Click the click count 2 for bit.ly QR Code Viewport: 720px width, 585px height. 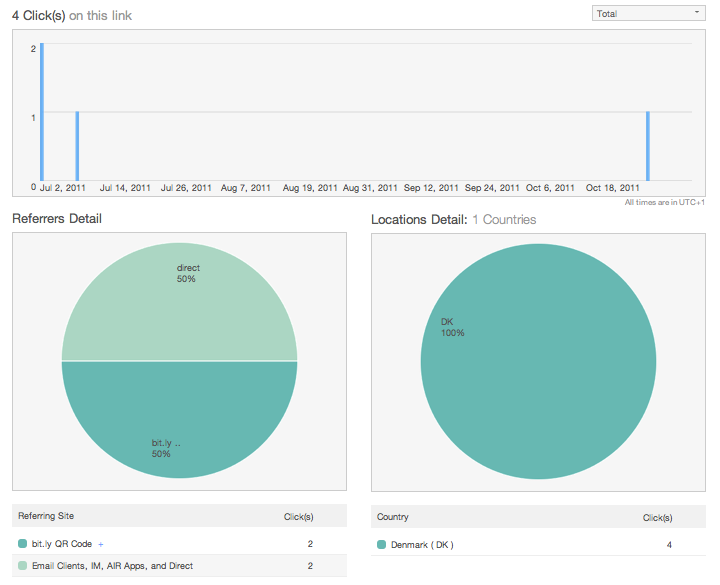[x=310, y=544]
